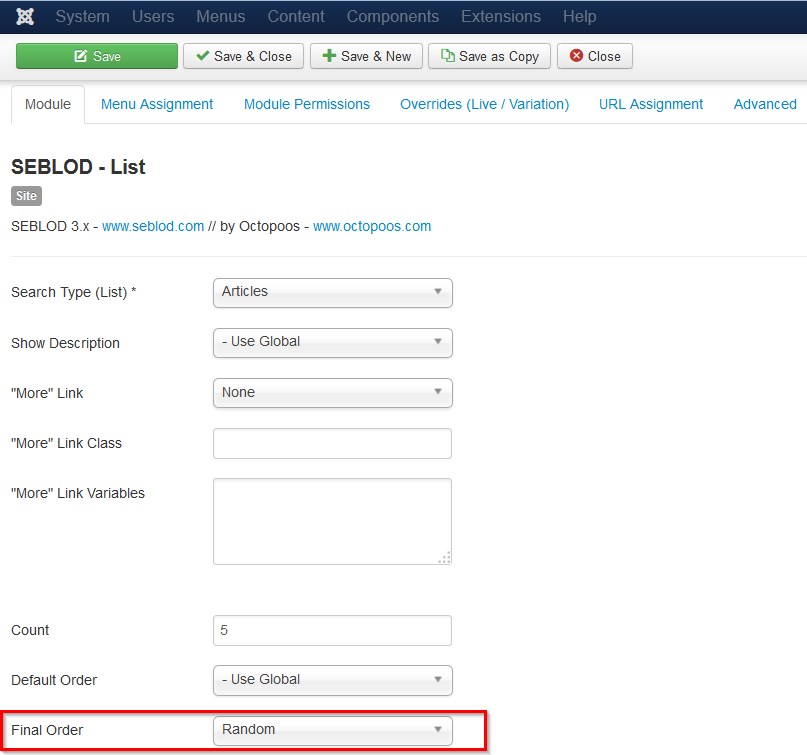This screenshot has width=807, height=755.
Task: Visit the www.octopoos.com link
Action: 372,226
